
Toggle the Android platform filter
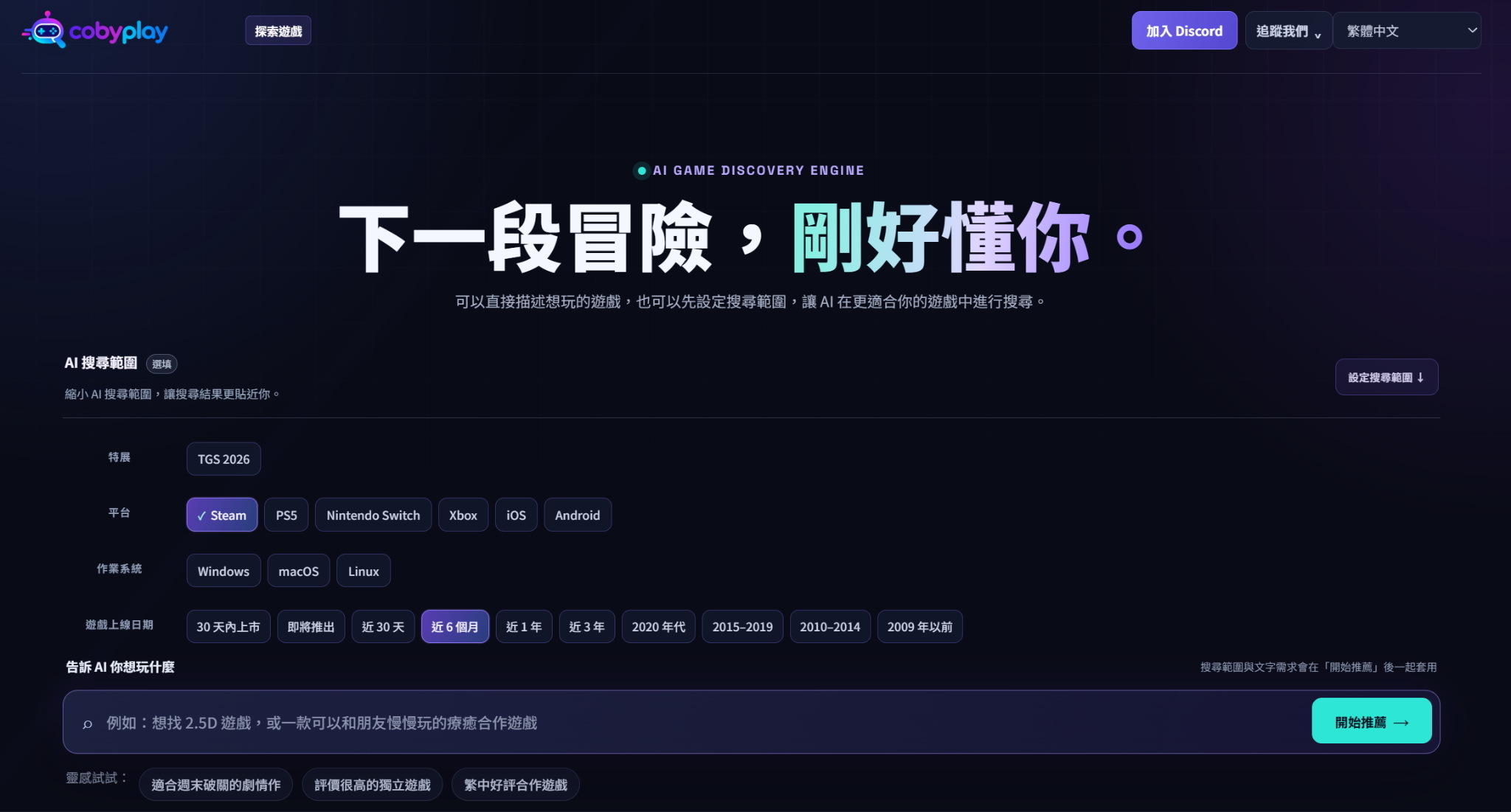pyautogui.click(x=578, y=515)
